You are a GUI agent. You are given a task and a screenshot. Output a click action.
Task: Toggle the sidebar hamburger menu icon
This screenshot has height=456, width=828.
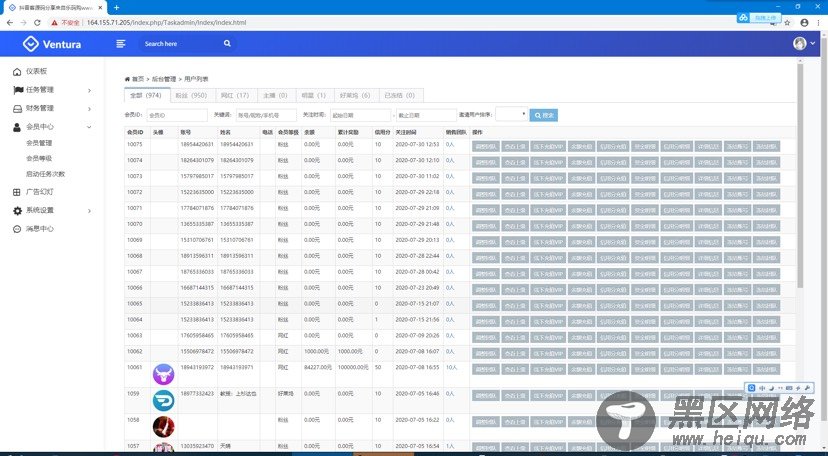click(x=121, y=44)
